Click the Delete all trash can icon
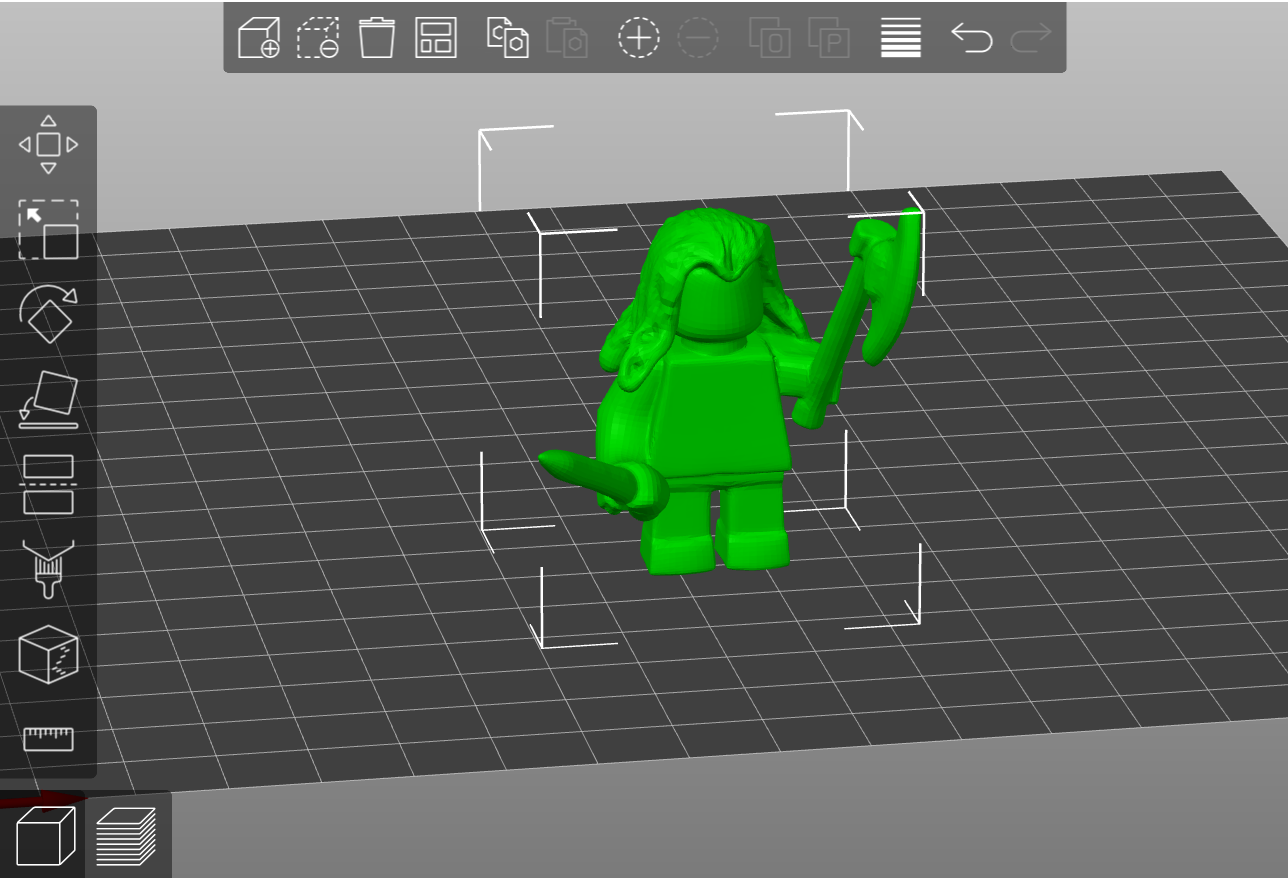The image size is (1288, 878). point(377,38)
